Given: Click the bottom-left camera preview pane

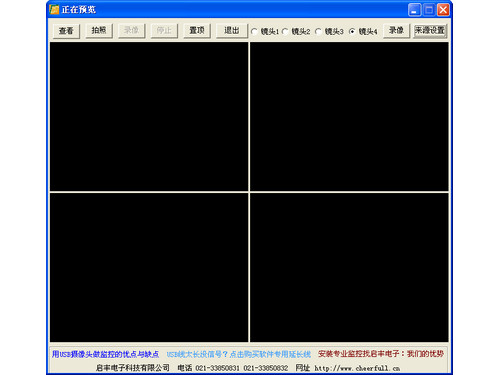Looking at the screenshot, I should pos(149,267).
